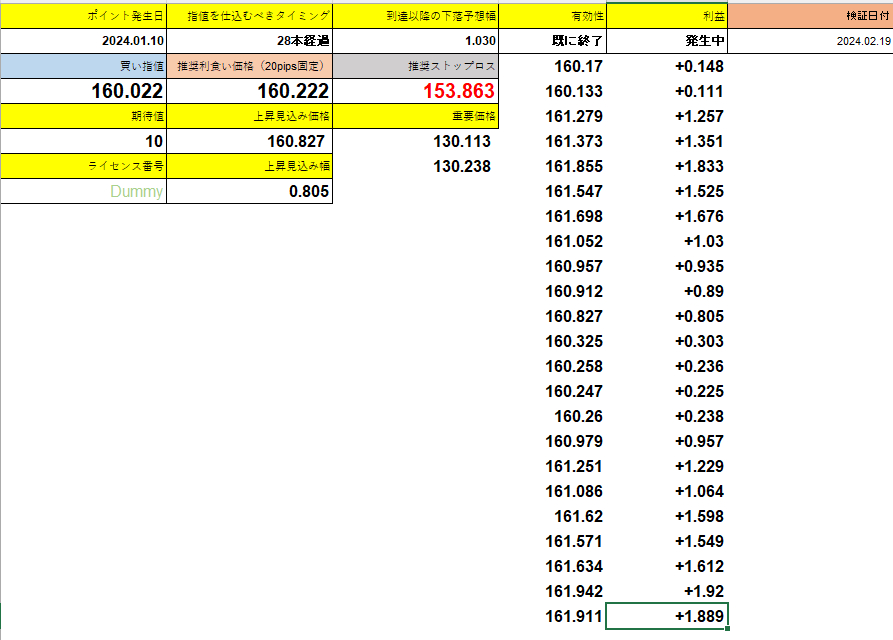
Task: Select the 推奨ストップロス label cell
Action: [x=416, y=66]
